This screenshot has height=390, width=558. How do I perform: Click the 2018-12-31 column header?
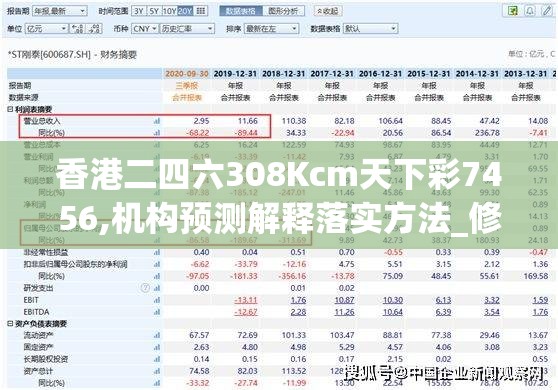pos(284,74)
